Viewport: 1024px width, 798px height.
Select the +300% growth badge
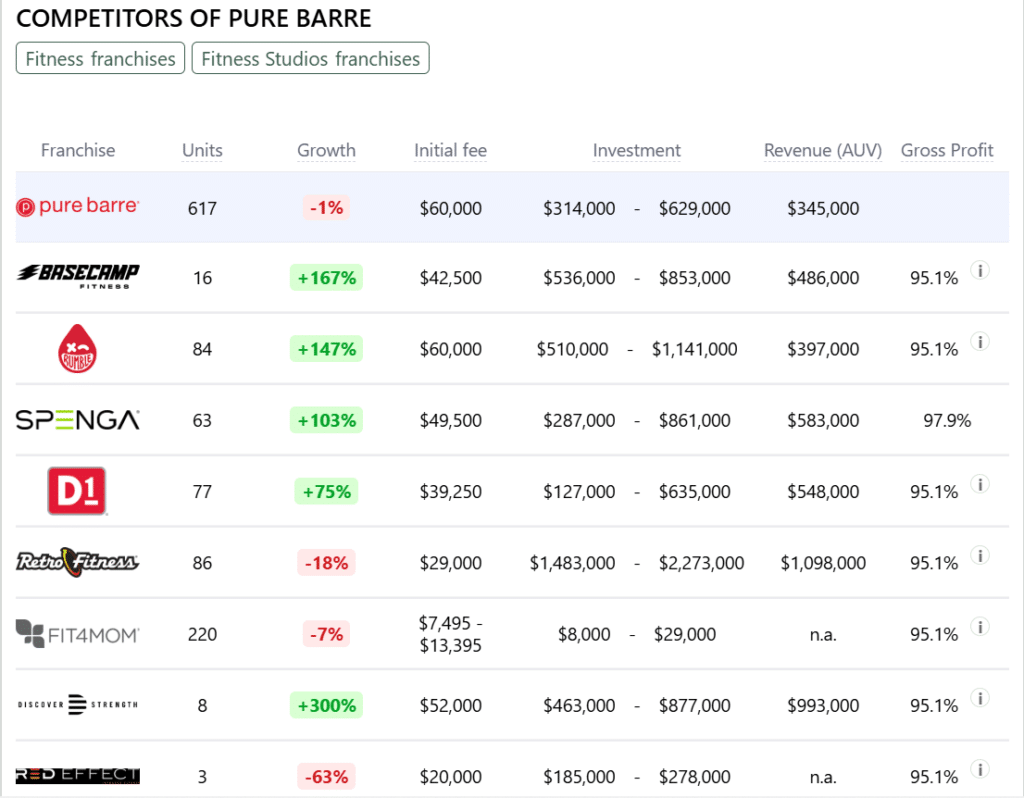pos(327,705)
